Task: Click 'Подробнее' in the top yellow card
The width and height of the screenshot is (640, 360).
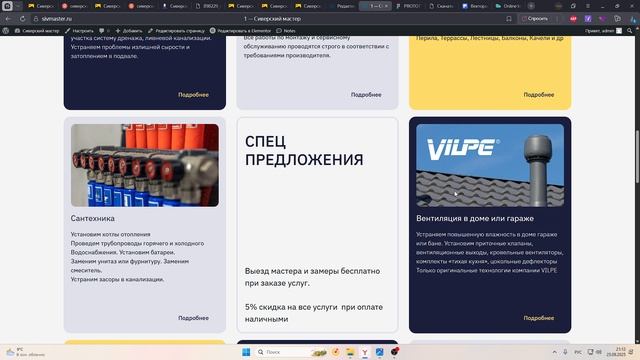Action: coord(539,94)
